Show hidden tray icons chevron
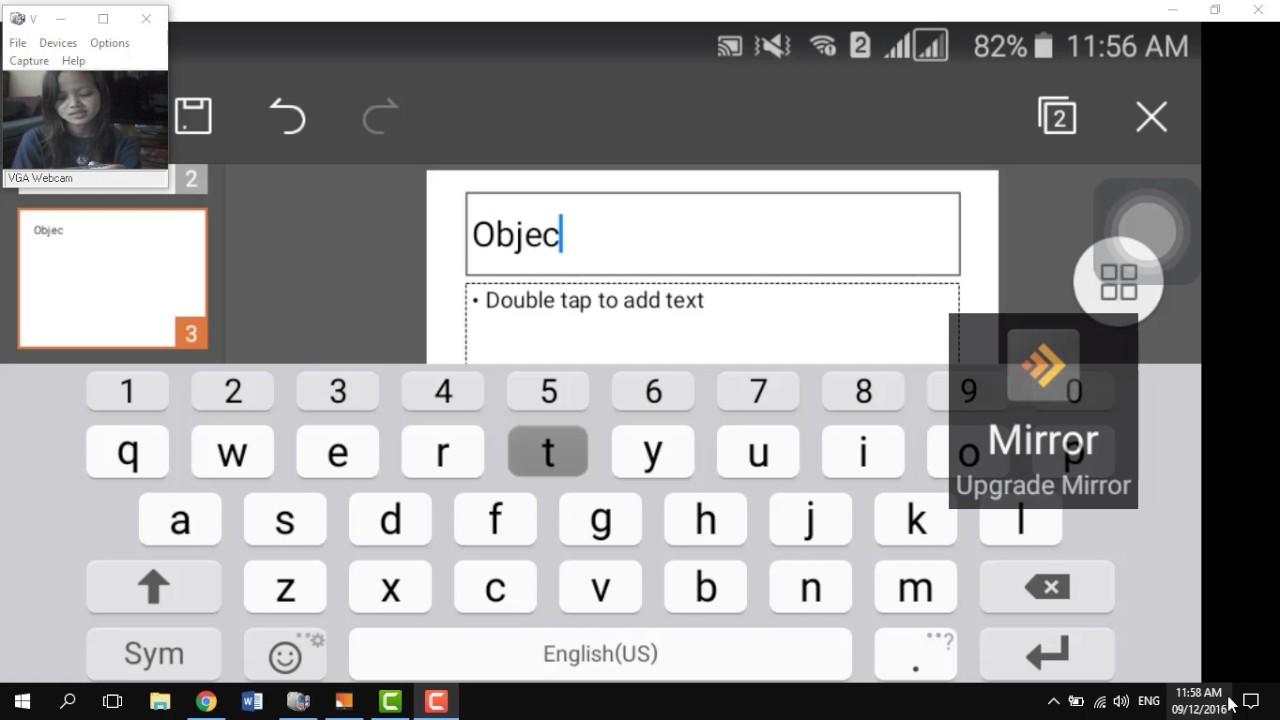 pyautogui.click(x=1053, y=702)
